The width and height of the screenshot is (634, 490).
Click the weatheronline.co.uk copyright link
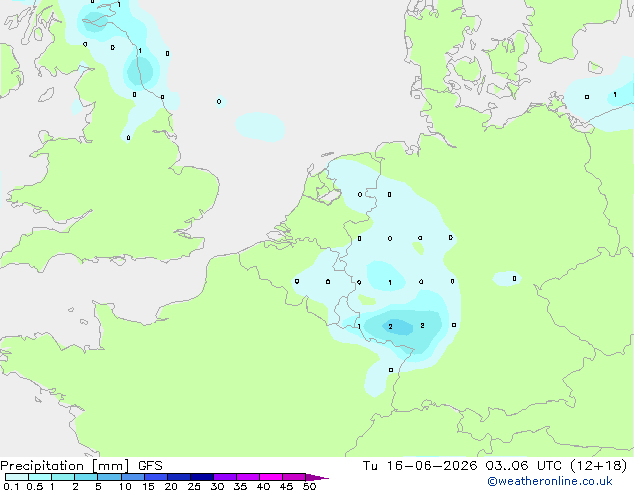[550, 481]
